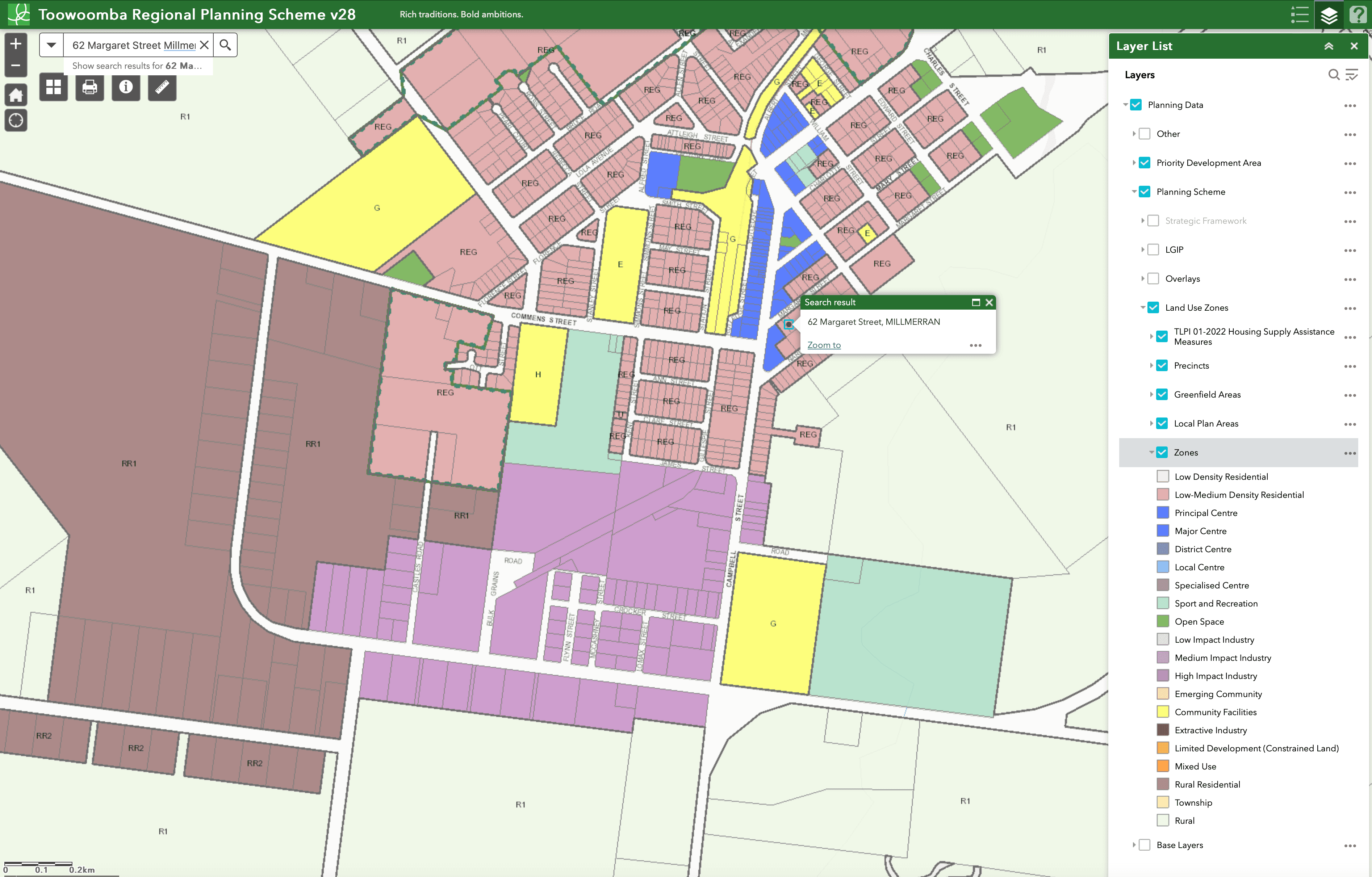Uncheck the Land Use Zones layer
The height and width of the screenshot is (877, 1372).
(x=1153, y=307)
